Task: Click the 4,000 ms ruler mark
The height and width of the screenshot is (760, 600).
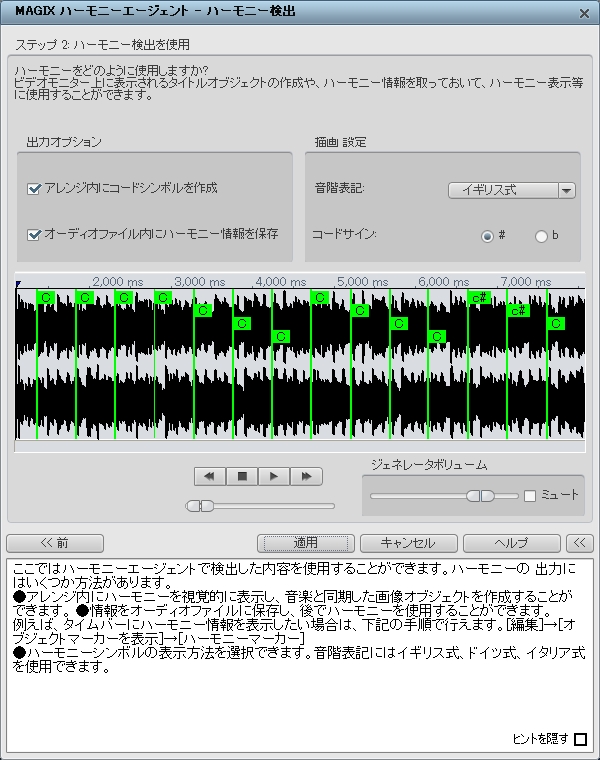Action: click(x=281, y=282)
